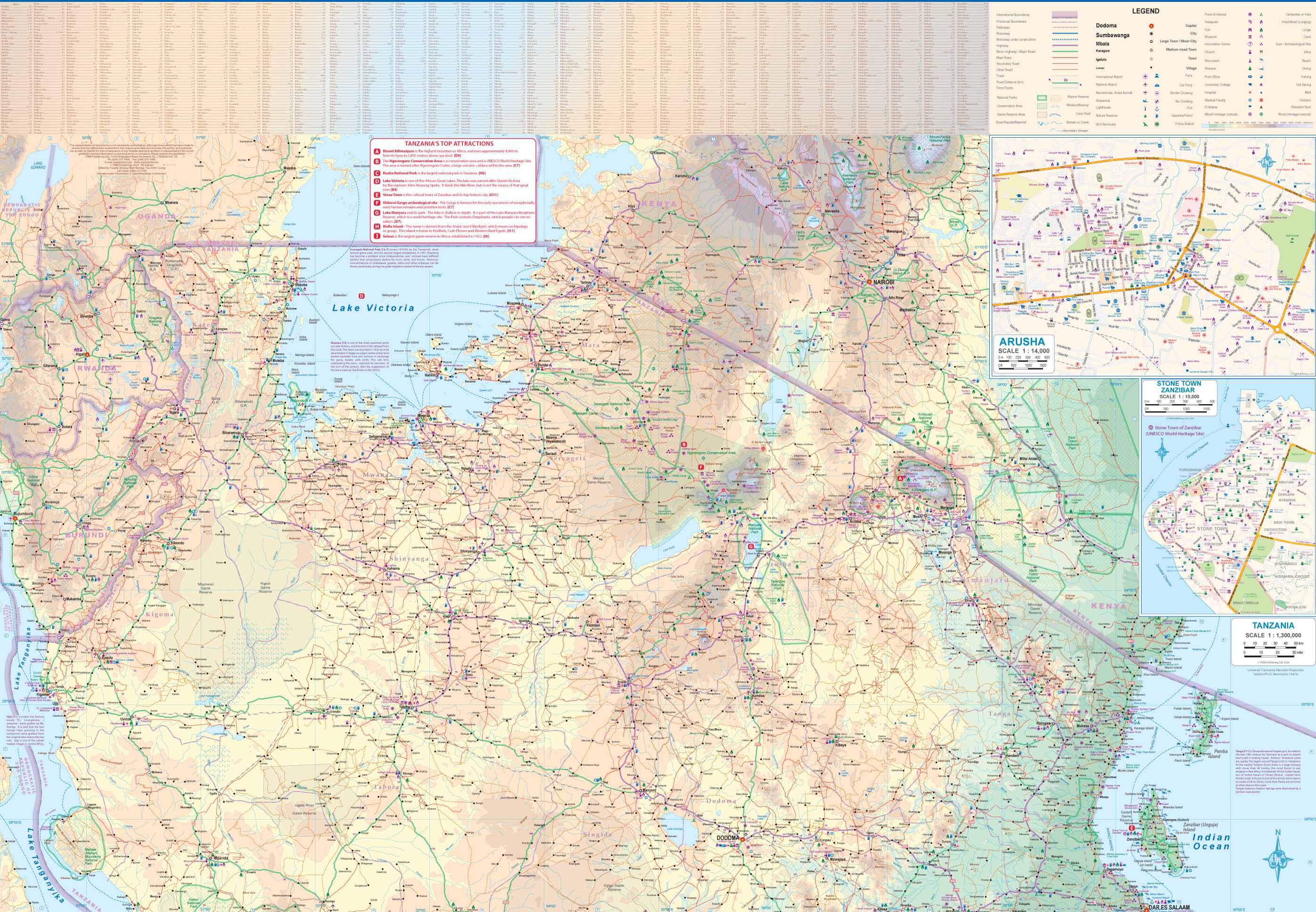Click the red Volcano icon in legend
The height and width of the screenshot is (912, 1316).
point(1261,100)
